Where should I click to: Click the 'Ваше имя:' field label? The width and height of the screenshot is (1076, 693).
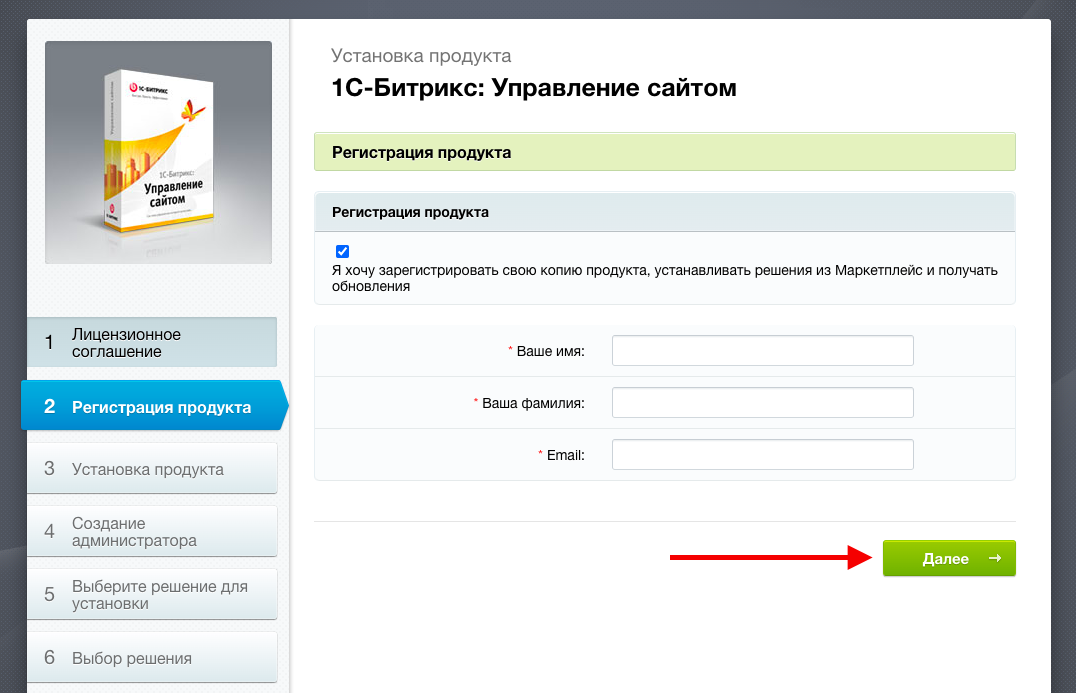click(x=550, y=351)
